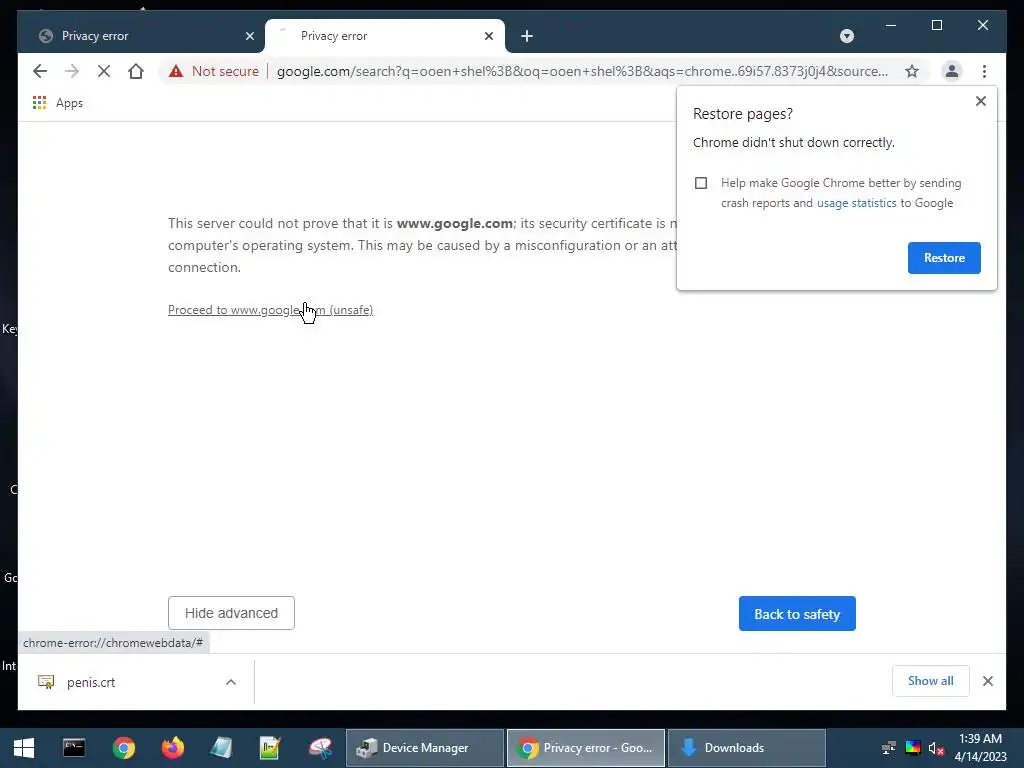
Task: Open the Windows Start menu
Action: point(24,748)
